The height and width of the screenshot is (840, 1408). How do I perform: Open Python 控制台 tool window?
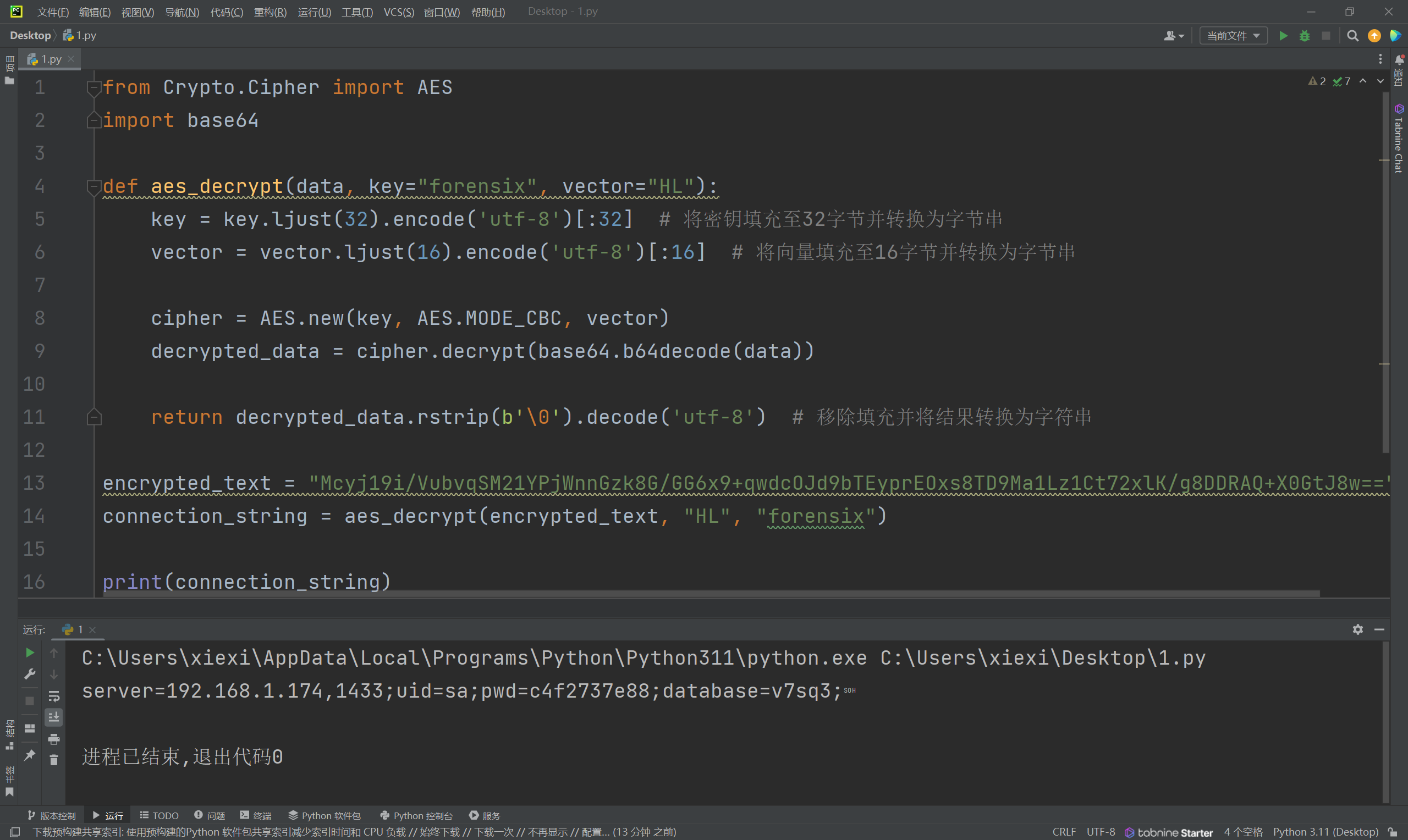[416, 816]
